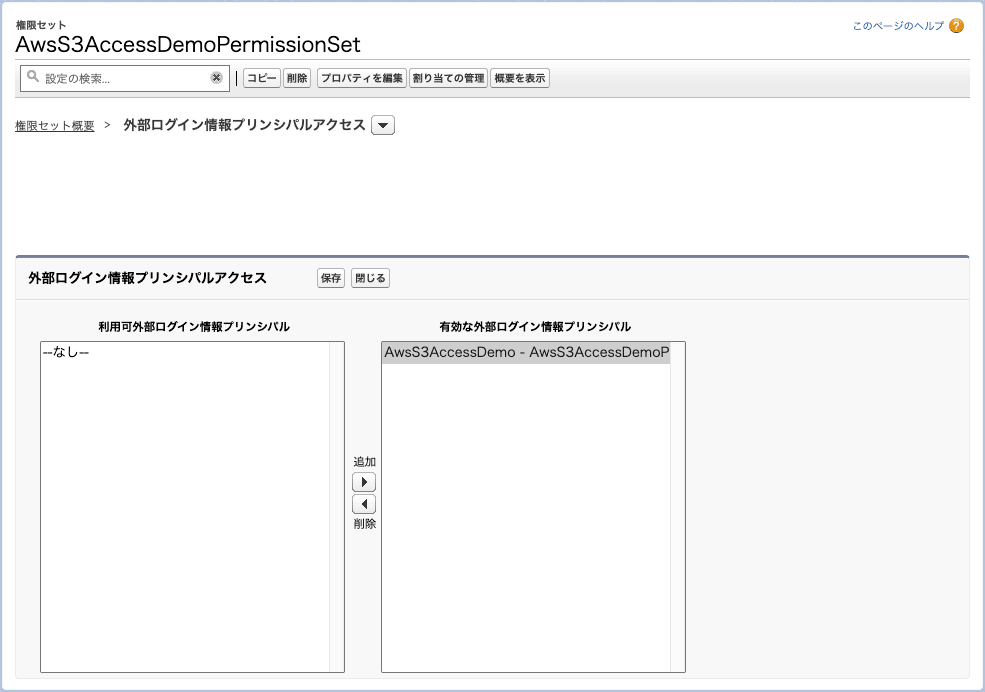Clear the settings search field
The width and height of the screenshot is (985, 692).
point(216,78)
